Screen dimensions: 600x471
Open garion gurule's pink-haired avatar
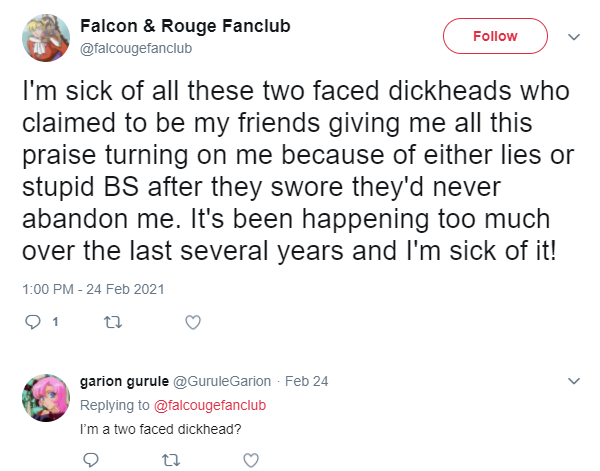(46, 398)
